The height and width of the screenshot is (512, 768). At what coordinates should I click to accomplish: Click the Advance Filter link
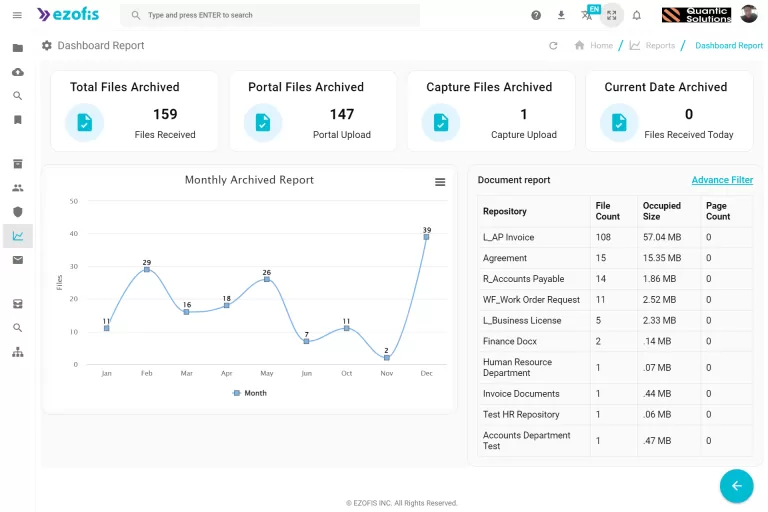722,180
